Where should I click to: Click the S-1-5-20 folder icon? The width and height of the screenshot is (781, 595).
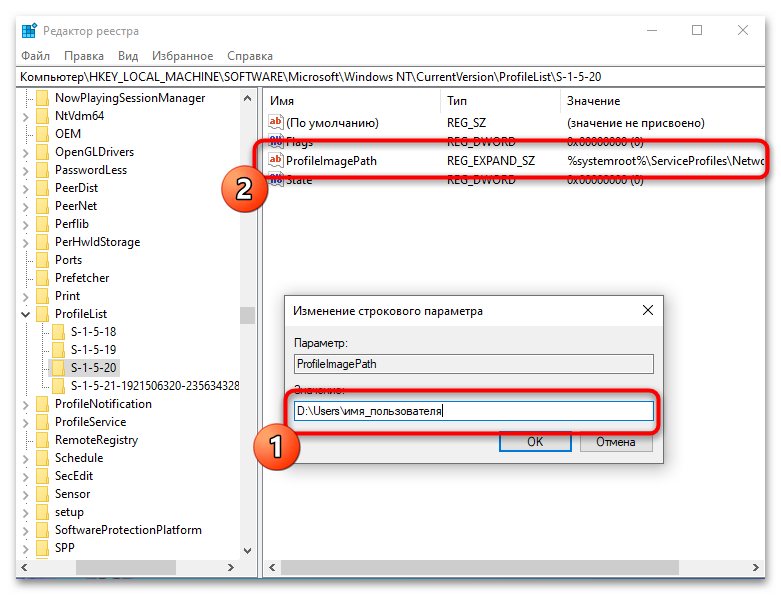coord(59,367)
